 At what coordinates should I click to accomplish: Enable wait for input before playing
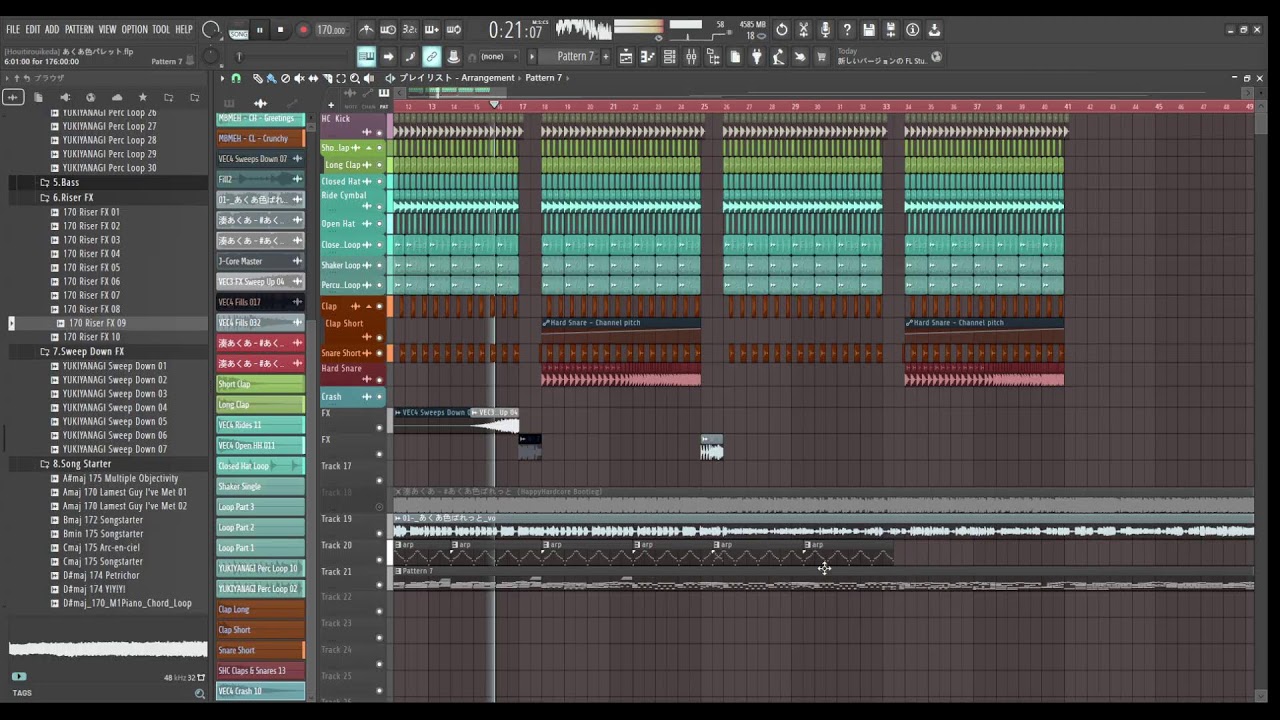point(388,29)
